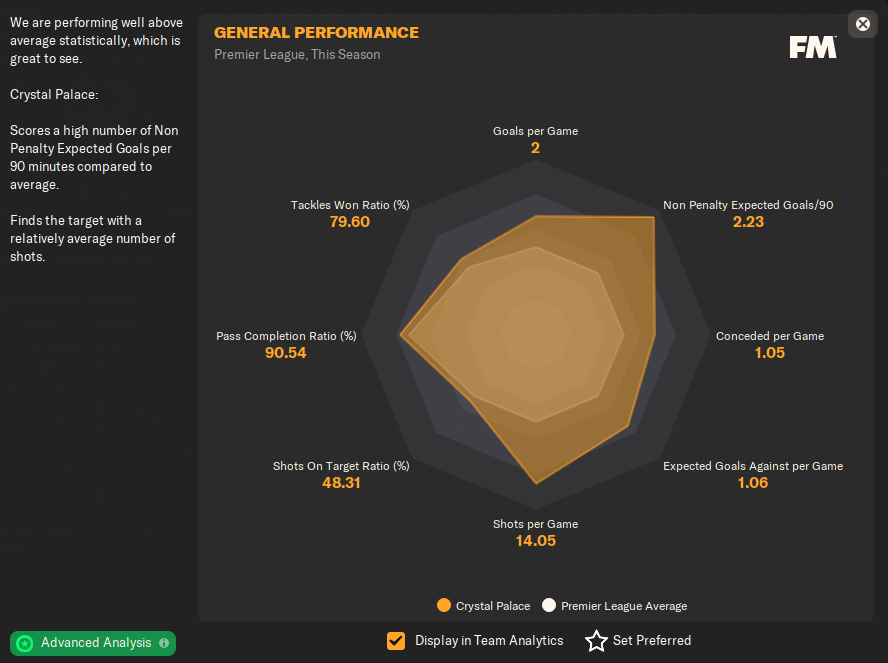This screenshot has height=663, width=888.
Task: Click the Set Preferred label
Action: click(x=651, y=641)
